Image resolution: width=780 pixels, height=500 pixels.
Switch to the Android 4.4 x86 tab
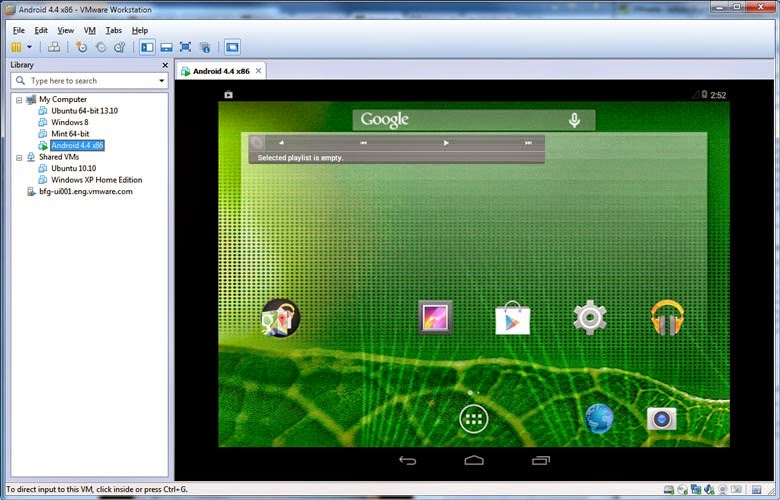click(x=221, y=71)
